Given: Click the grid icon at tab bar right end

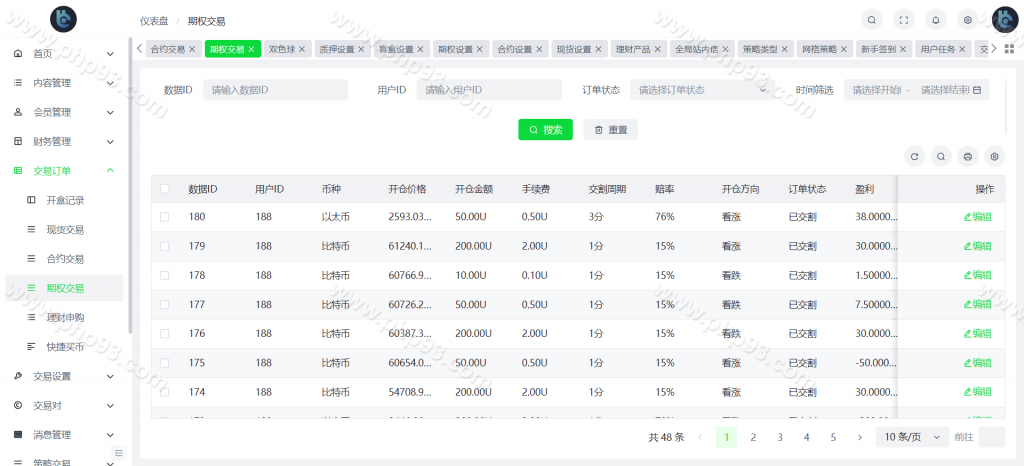Looking at the screenshot, I should tap(1009, 48).
